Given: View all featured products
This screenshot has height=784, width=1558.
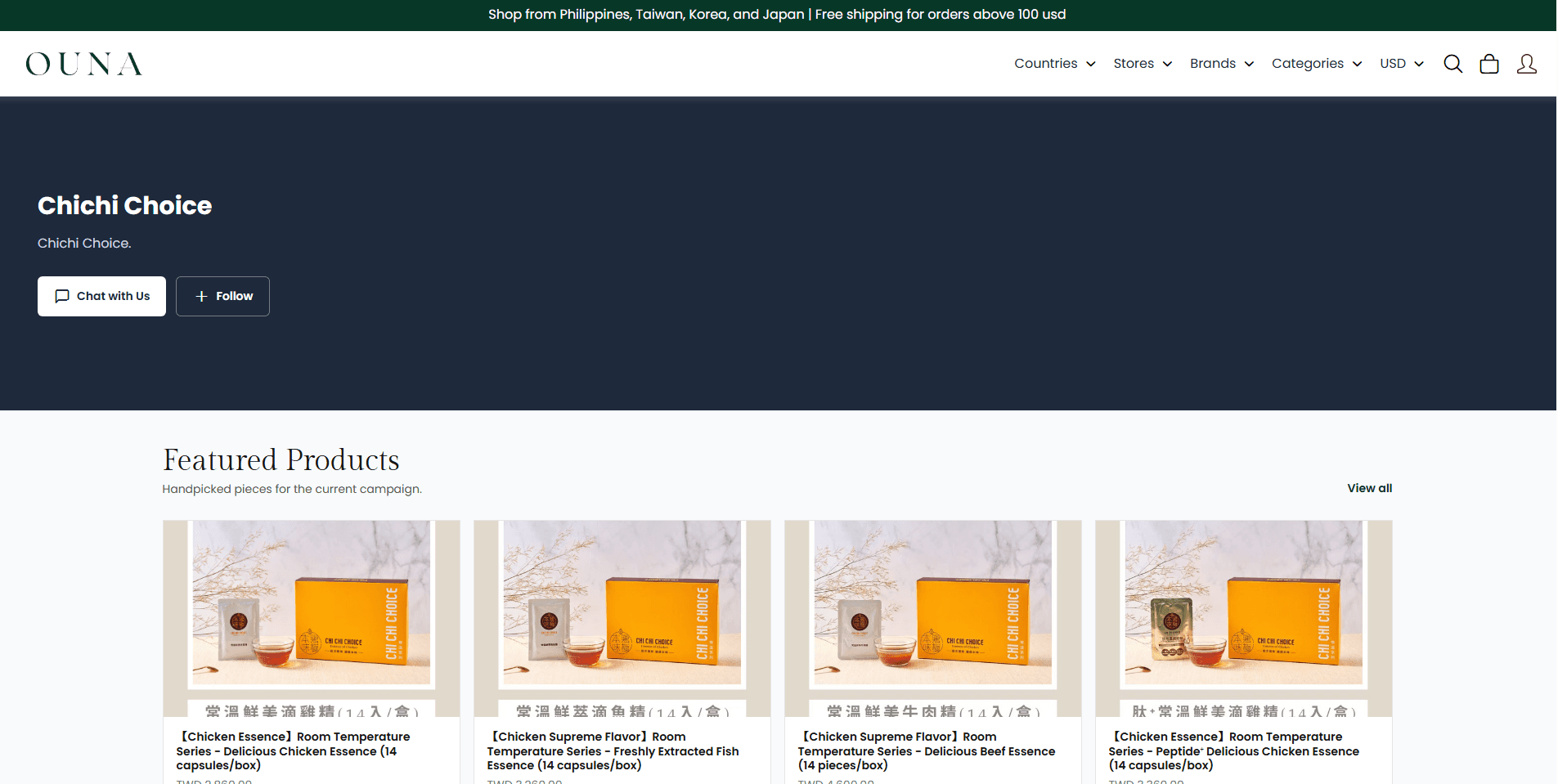Looking at the screenshot, I should [1369, 488].
